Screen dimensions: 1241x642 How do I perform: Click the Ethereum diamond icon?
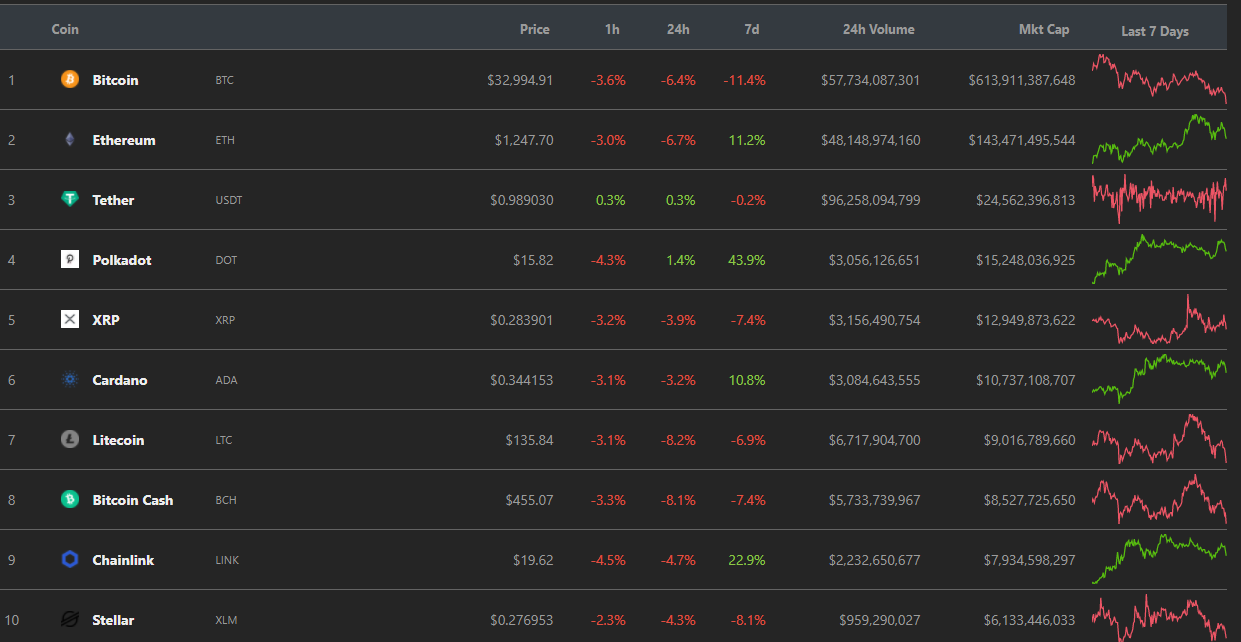coord(70,140)
